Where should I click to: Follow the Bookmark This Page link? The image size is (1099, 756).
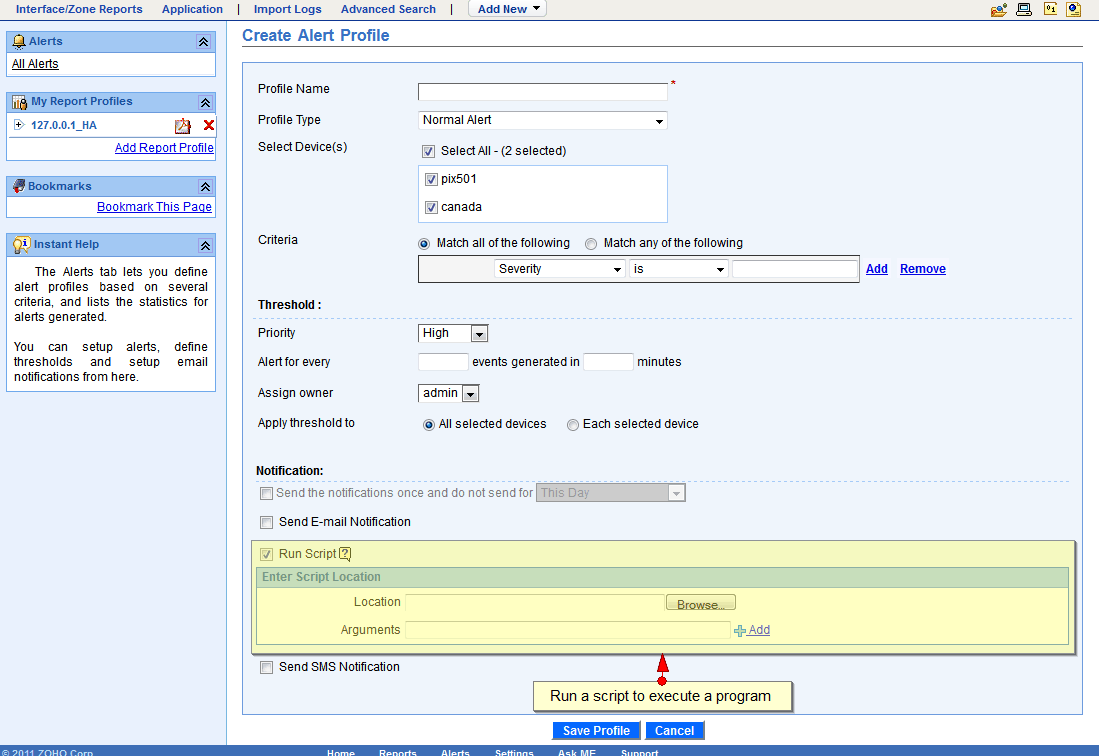(154, 206)
